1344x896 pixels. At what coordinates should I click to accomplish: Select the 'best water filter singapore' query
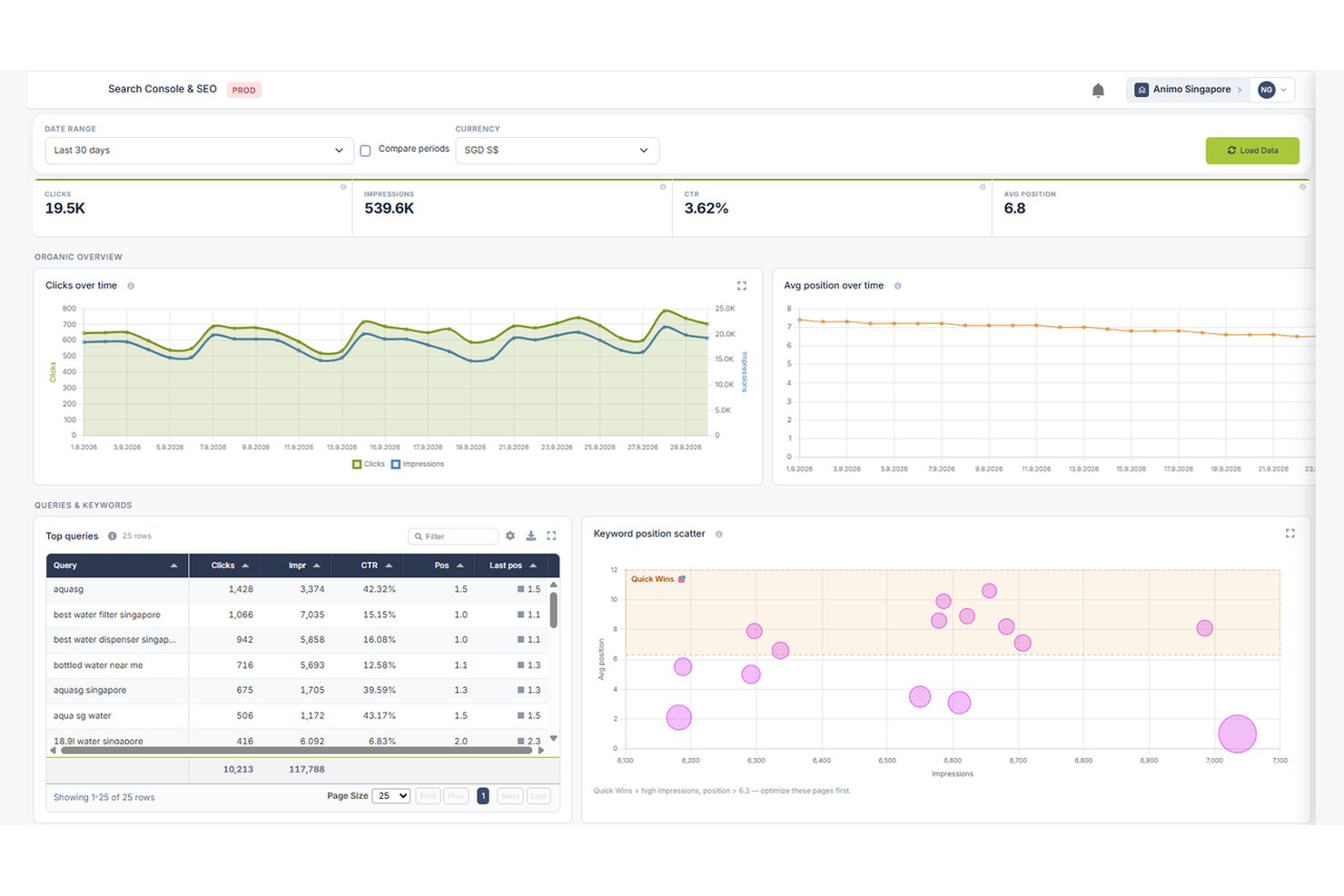[107, 615]
